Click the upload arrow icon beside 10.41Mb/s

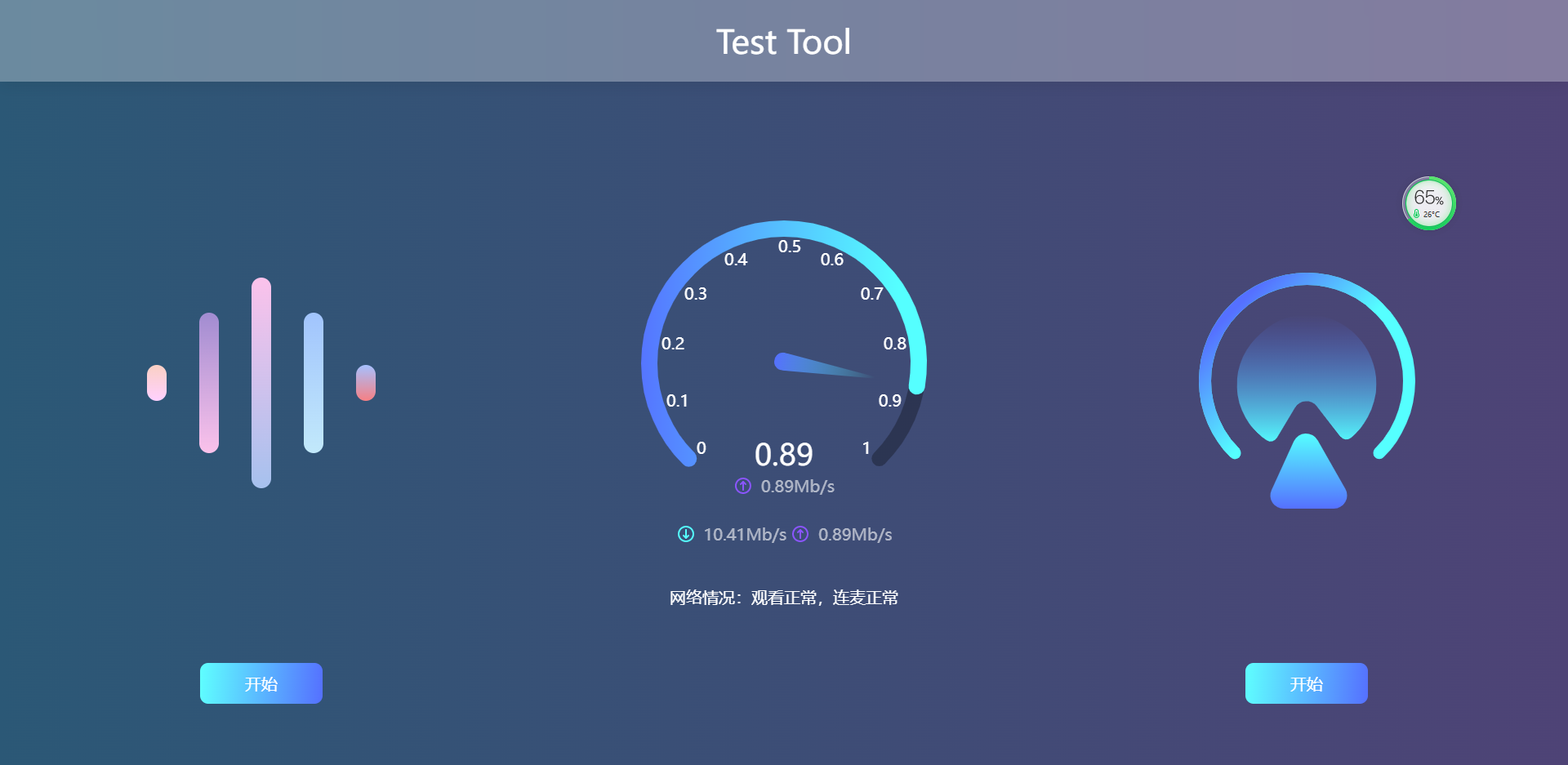tap(801, 534)
